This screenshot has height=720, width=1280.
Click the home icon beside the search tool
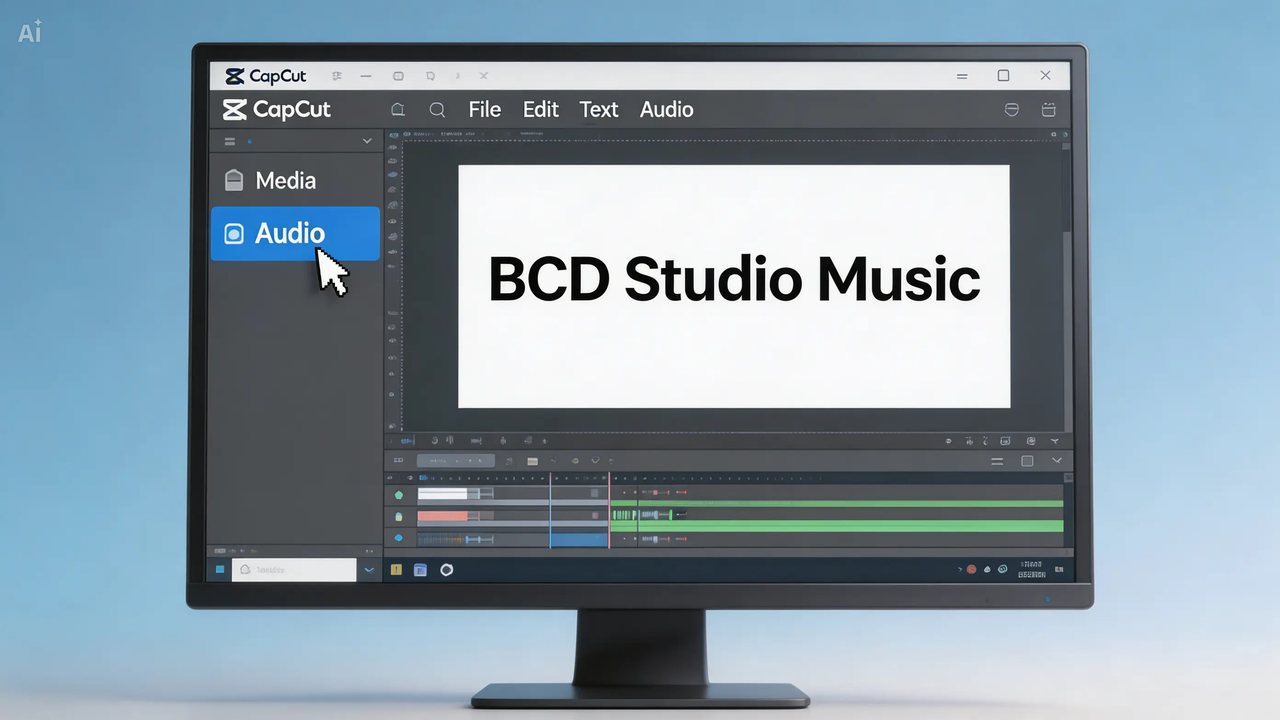(x=397, y=110)
